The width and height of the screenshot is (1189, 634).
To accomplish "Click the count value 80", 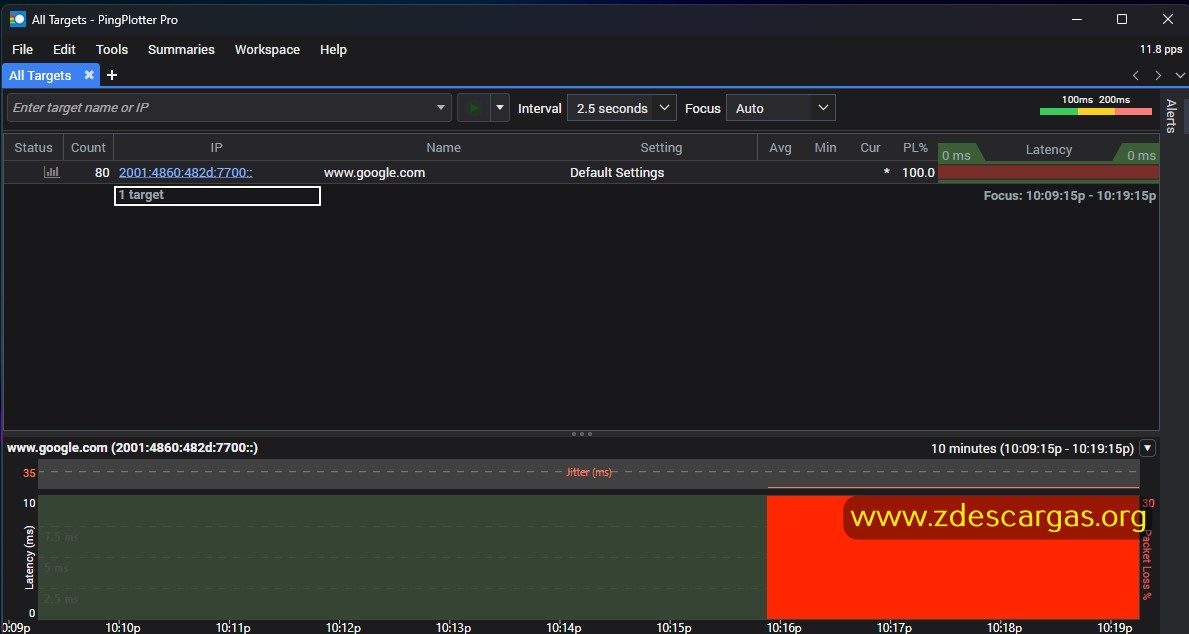I will [x=102, y=172].
